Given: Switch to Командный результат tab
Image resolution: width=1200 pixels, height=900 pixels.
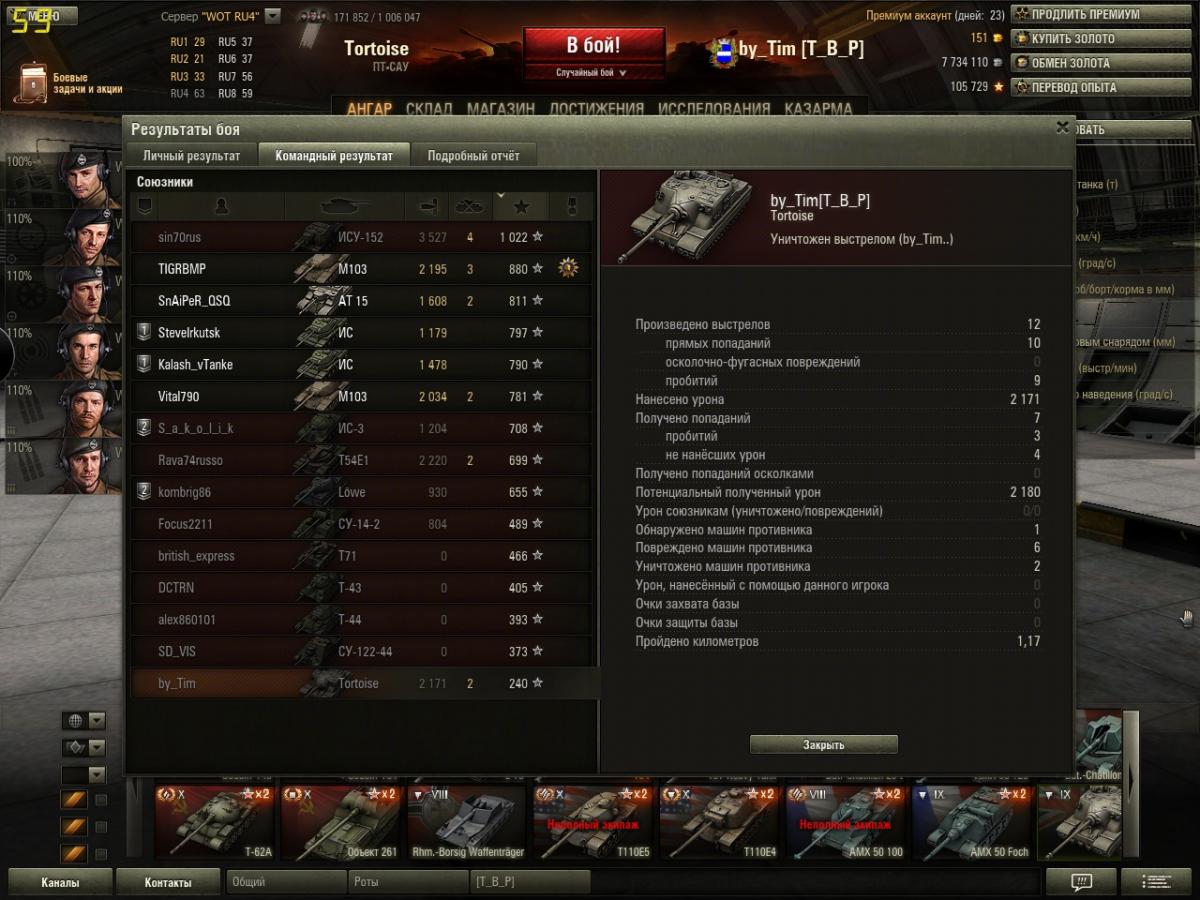Looking at the screenshot, I should click(x=334, y=156).
